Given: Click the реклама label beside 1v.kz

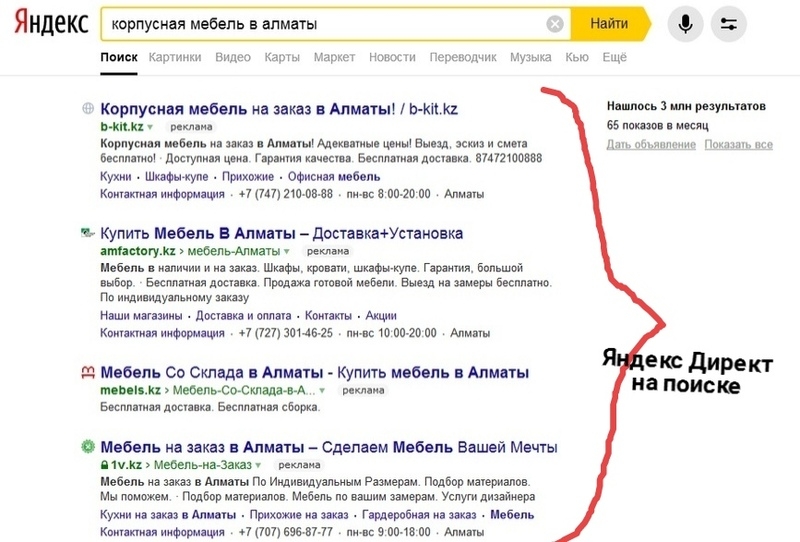Looking at the screenshot, I should pos(299,465).
